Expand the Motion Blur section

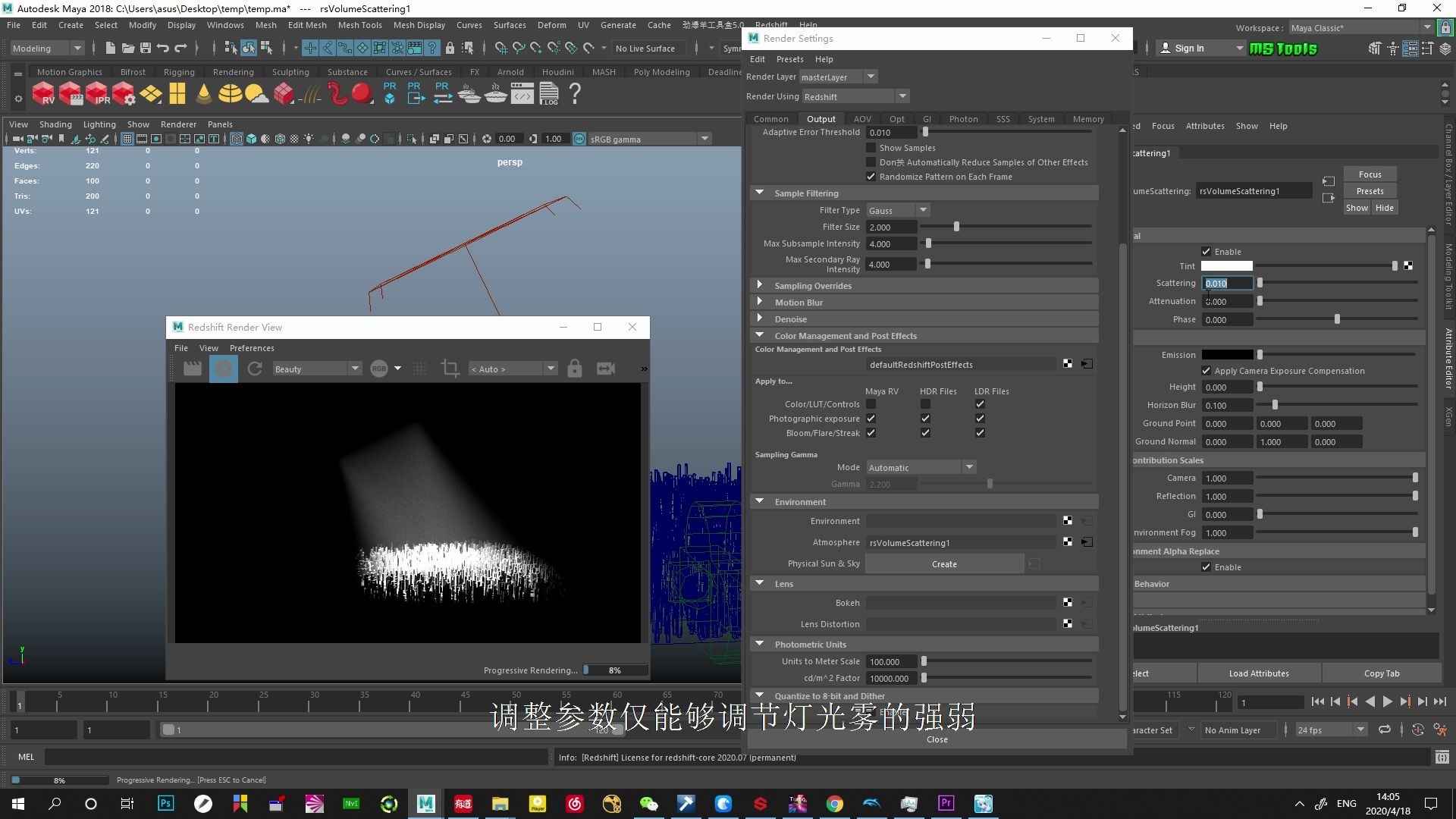(760, 302)
